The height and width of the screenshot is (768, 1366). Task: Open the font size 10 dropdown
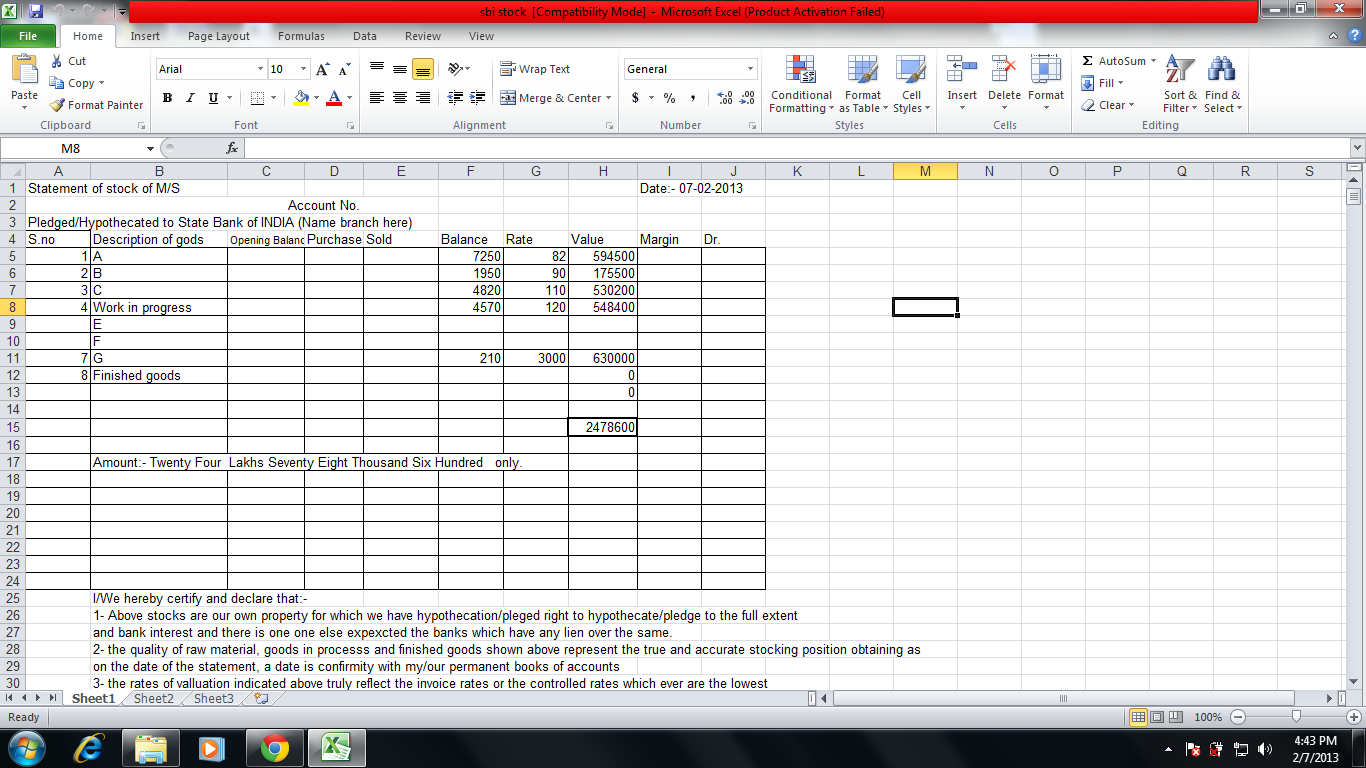[303, 69]
